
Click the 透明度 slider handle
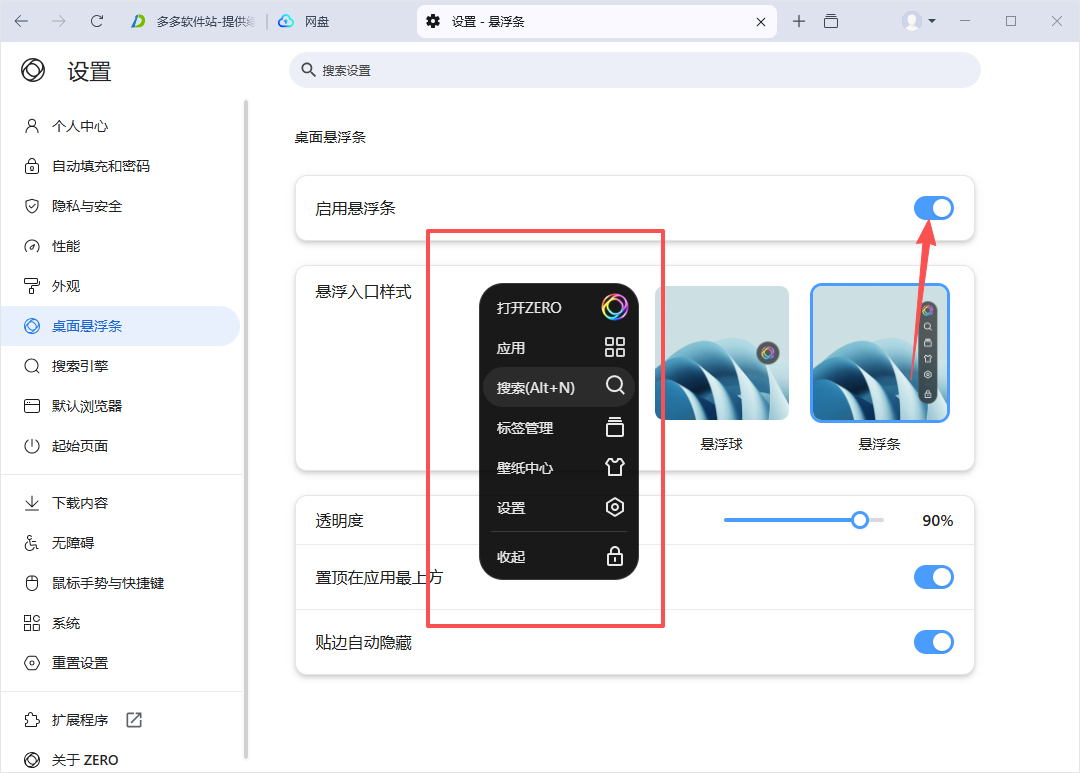click(x=860, y=520)
